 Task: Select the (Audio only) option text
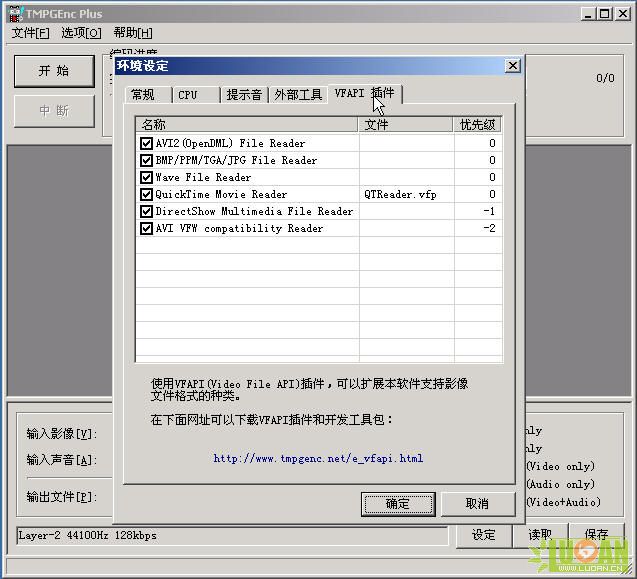pyautogui.click(x=560, y=484)
